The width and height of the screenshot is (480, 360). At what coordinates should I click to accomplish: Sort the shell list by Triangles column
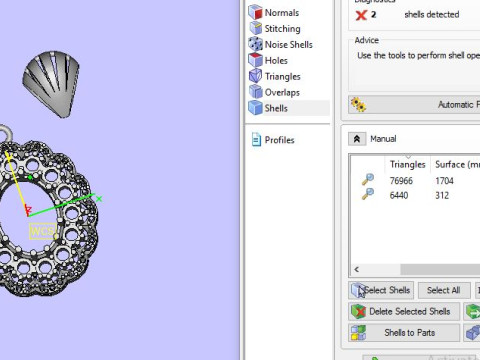tap(408, 164)
